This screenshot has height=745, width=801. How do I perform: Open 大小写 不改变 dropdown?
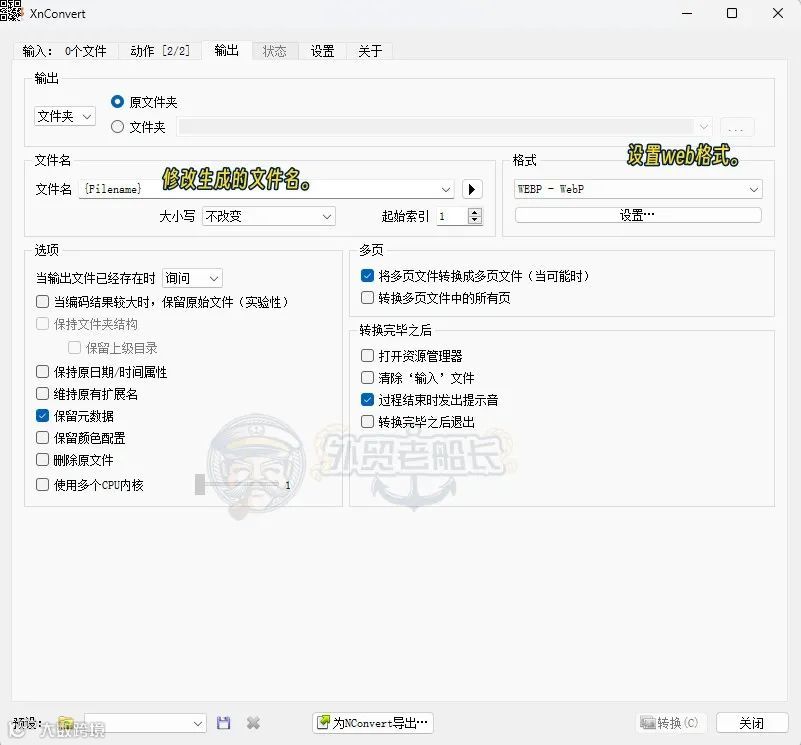click(269, 217)
